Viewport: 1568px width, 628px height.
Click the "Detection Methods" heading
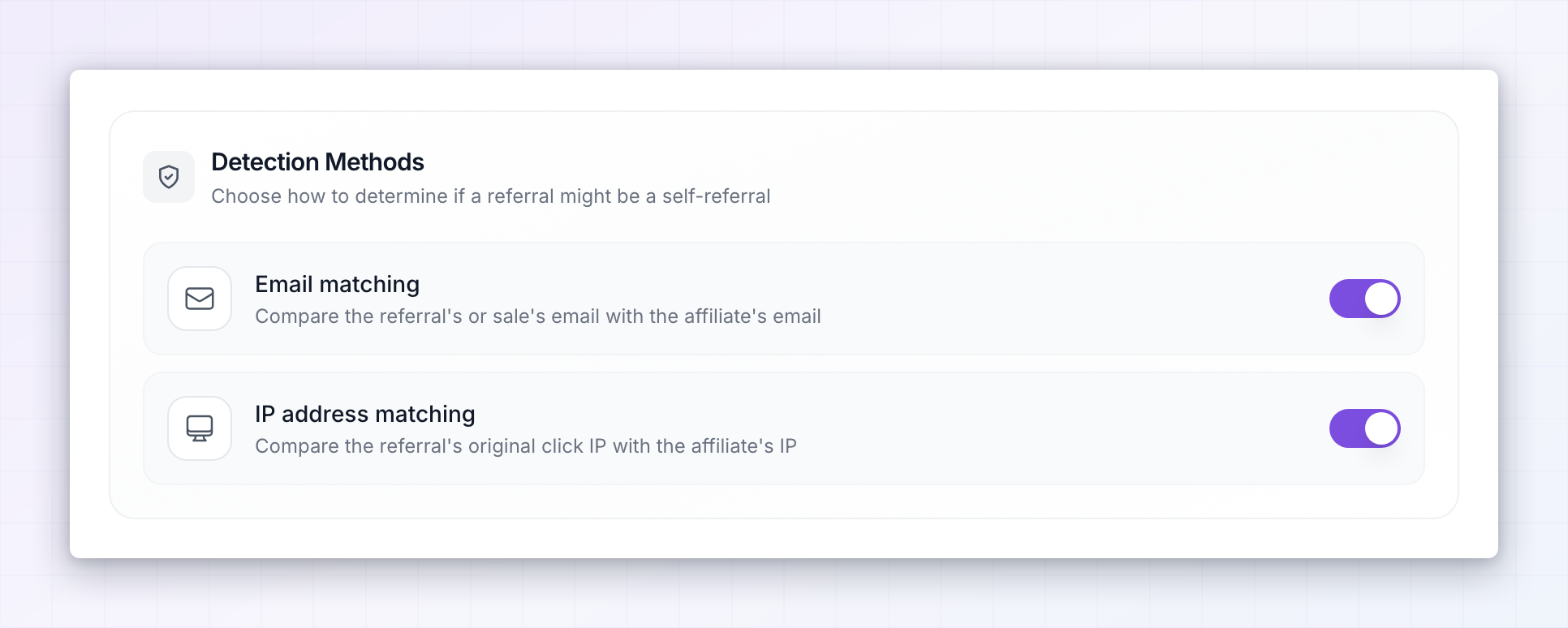coord(317,162)
